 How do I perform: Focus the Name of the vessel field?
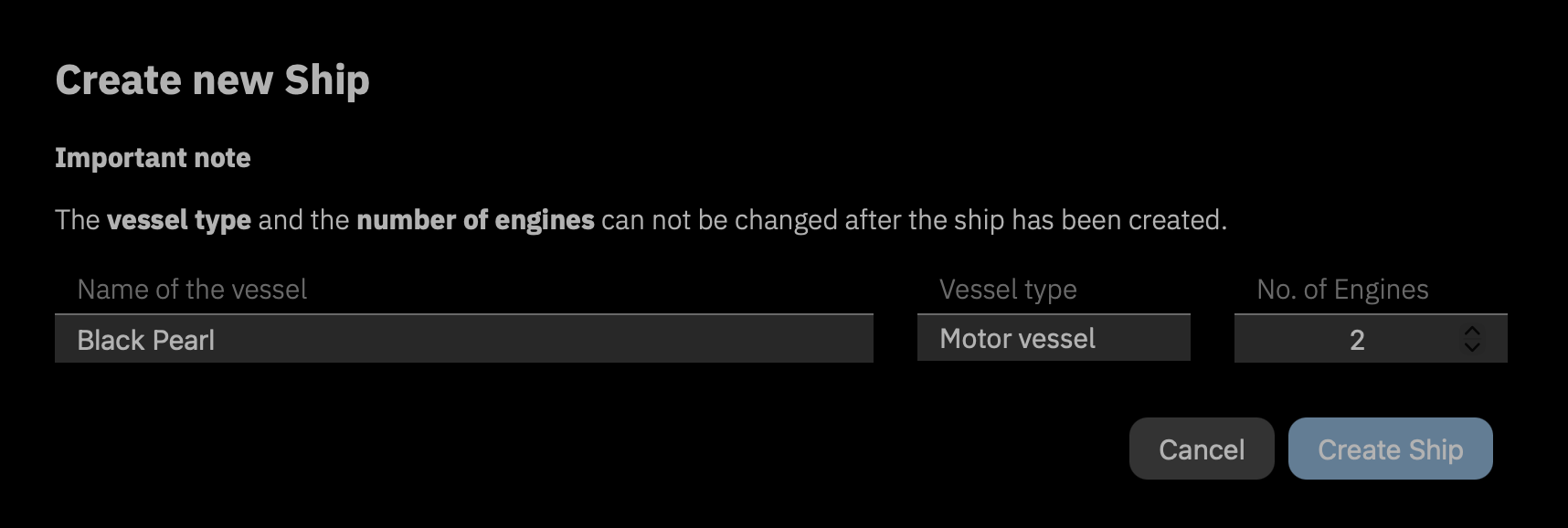coord(463,340)
